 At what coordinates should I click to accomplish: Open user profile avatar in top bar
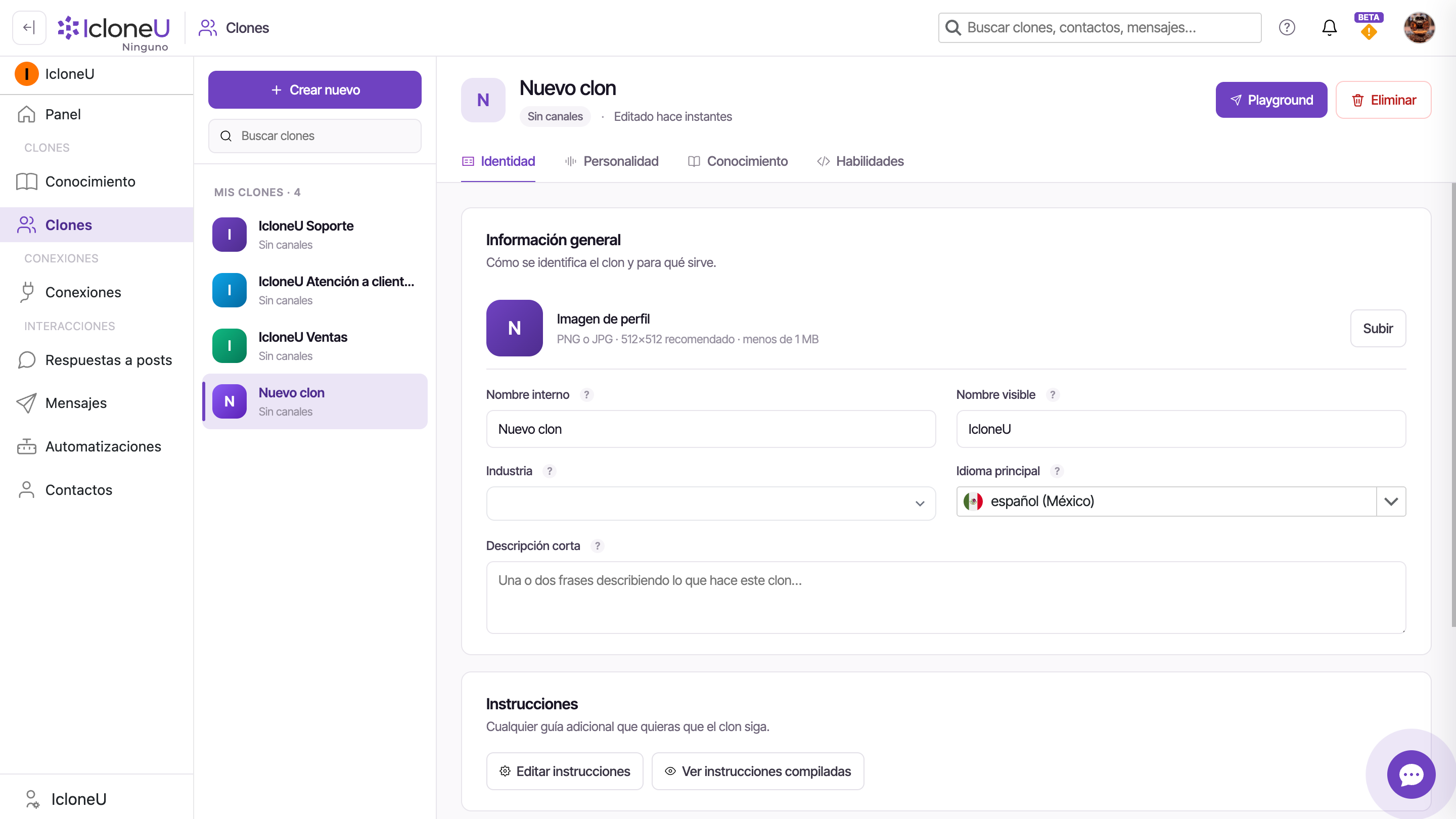click(x=1419, y=28)
